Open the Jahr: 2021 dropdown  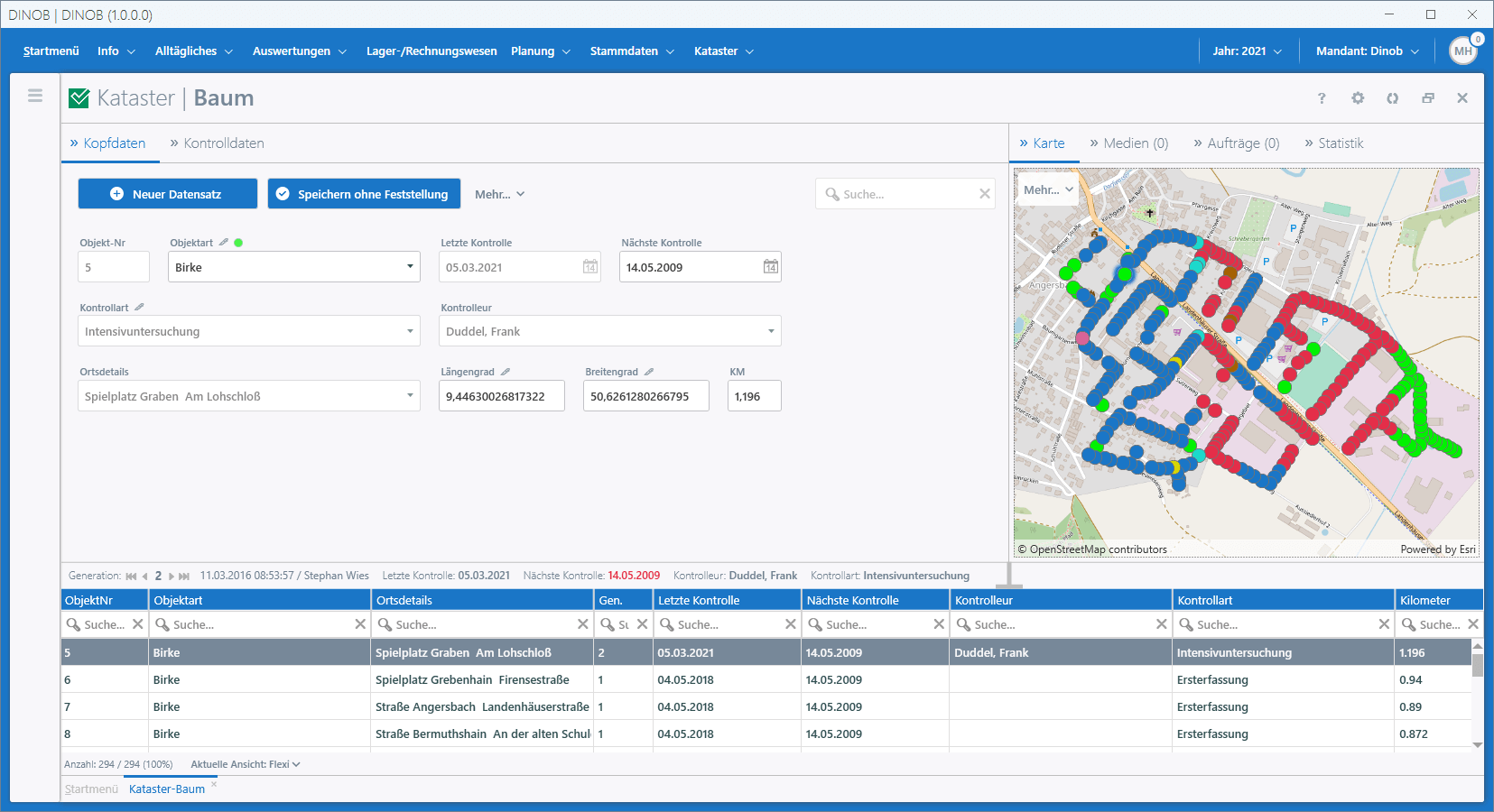click(x=1247, y=51)
